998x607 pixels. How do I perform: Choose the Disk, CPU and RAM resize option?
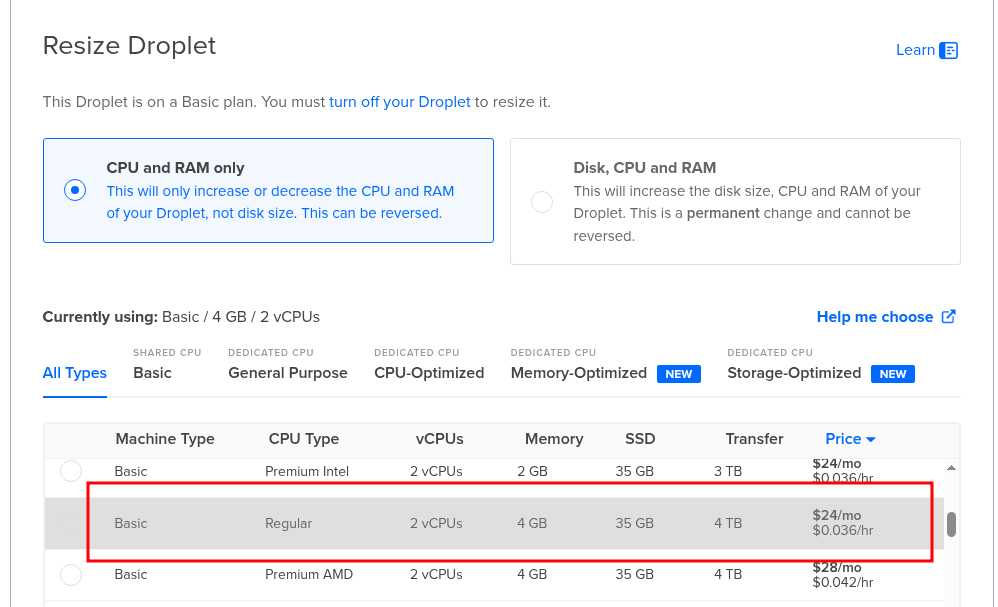[542, 202]
